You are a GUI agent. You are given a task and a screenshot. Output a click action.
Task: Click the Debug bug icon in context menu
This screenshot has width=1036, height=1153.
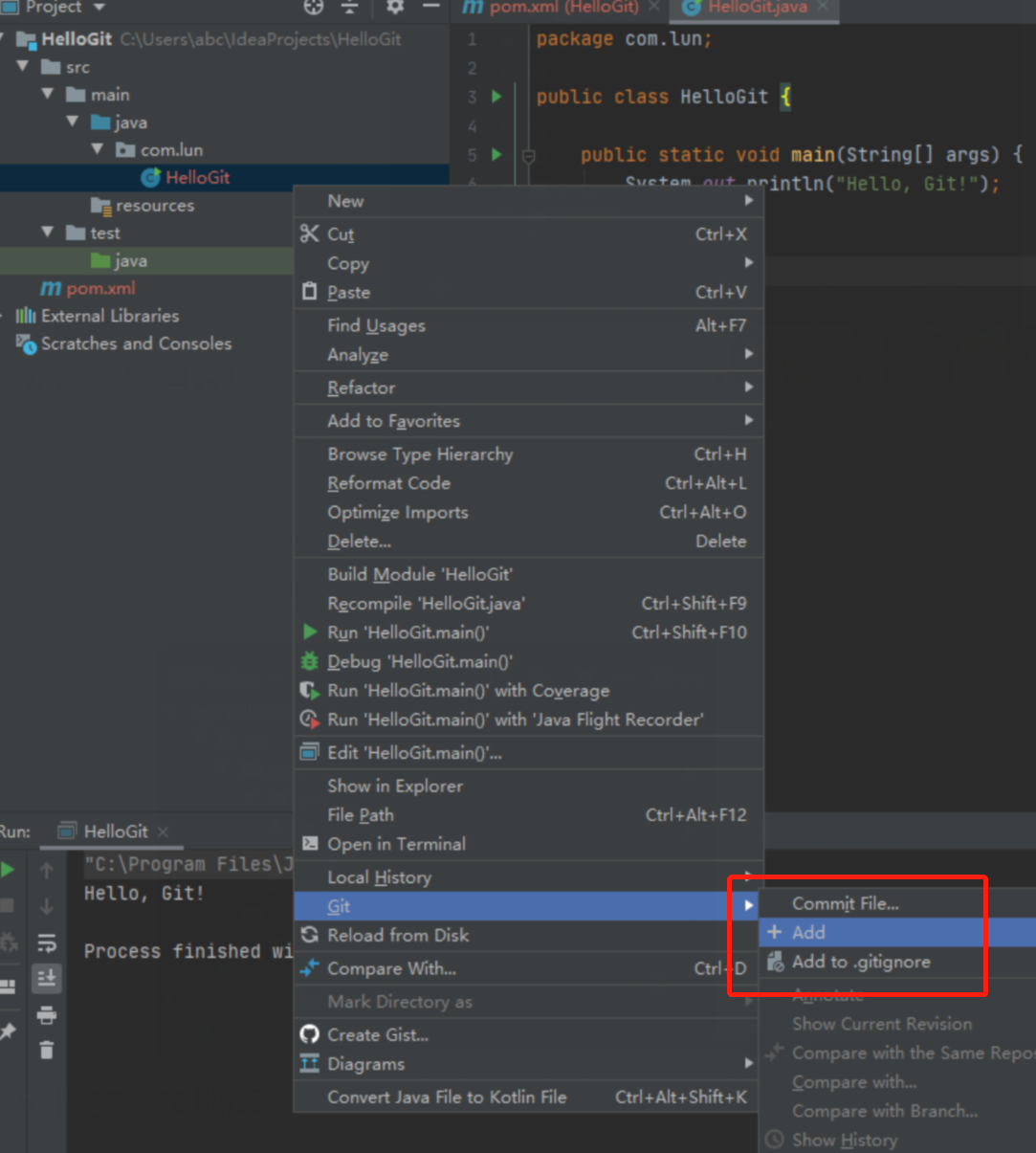[309, 661]
